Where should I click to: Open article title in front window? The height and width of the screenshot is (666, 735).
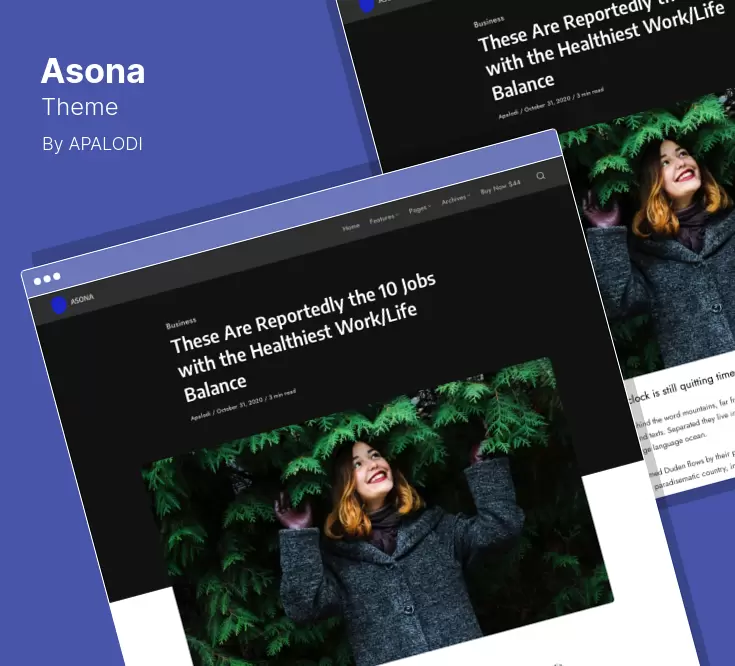click(x=304, y=336)
